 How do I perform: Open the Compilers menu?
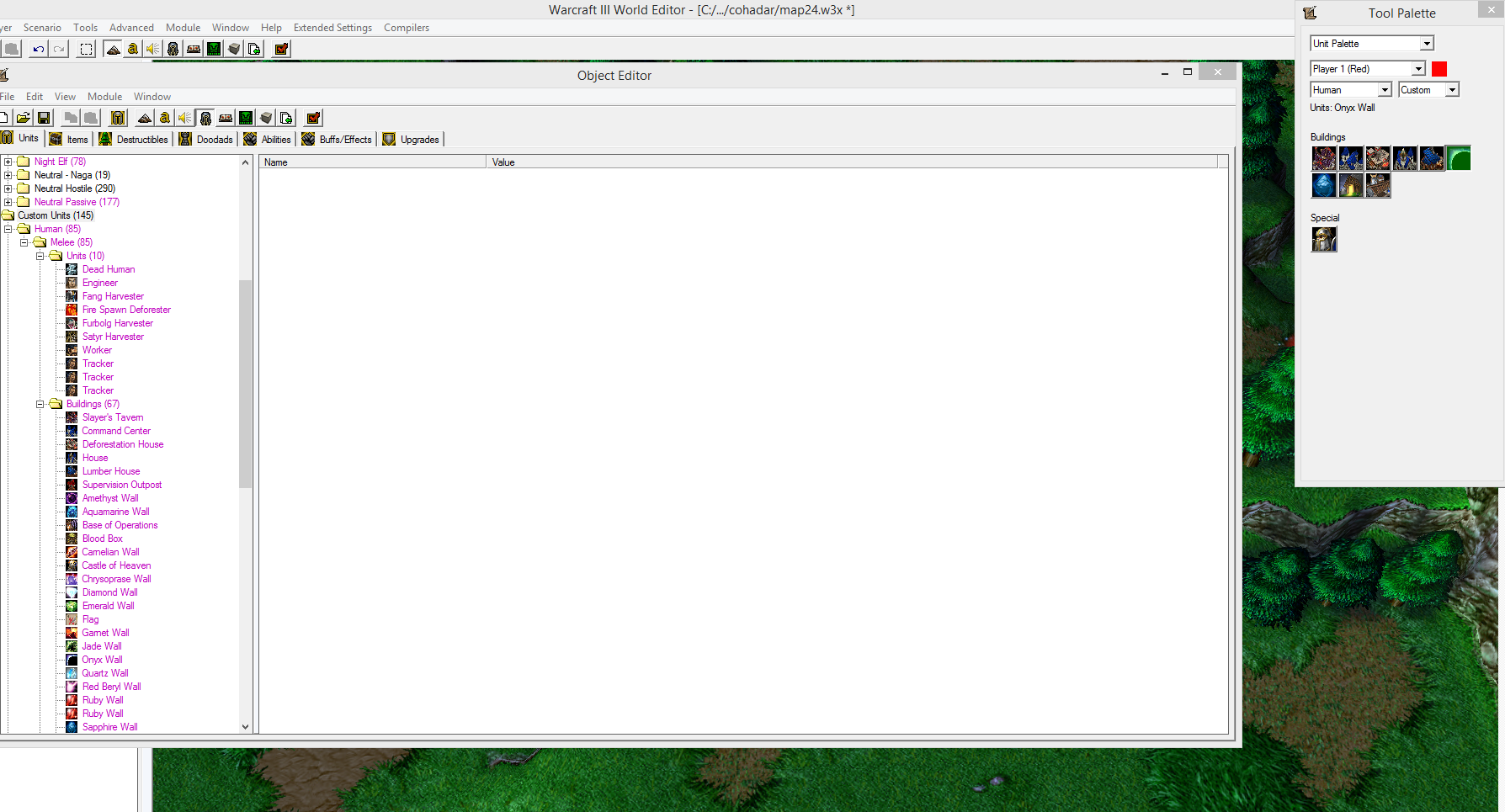coord(407,28)
